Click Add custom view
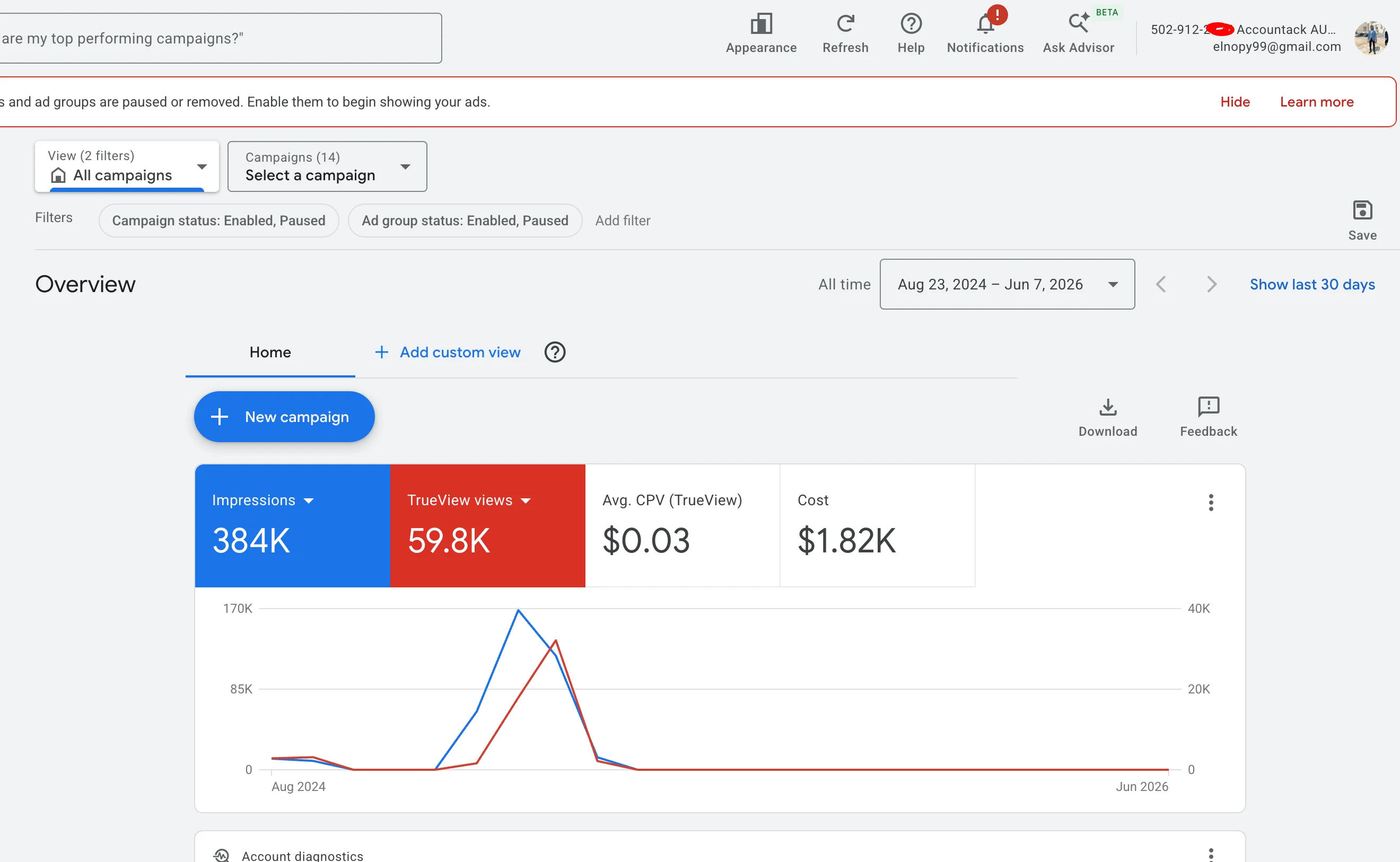1400x862 pixels. tap(447, 353)
